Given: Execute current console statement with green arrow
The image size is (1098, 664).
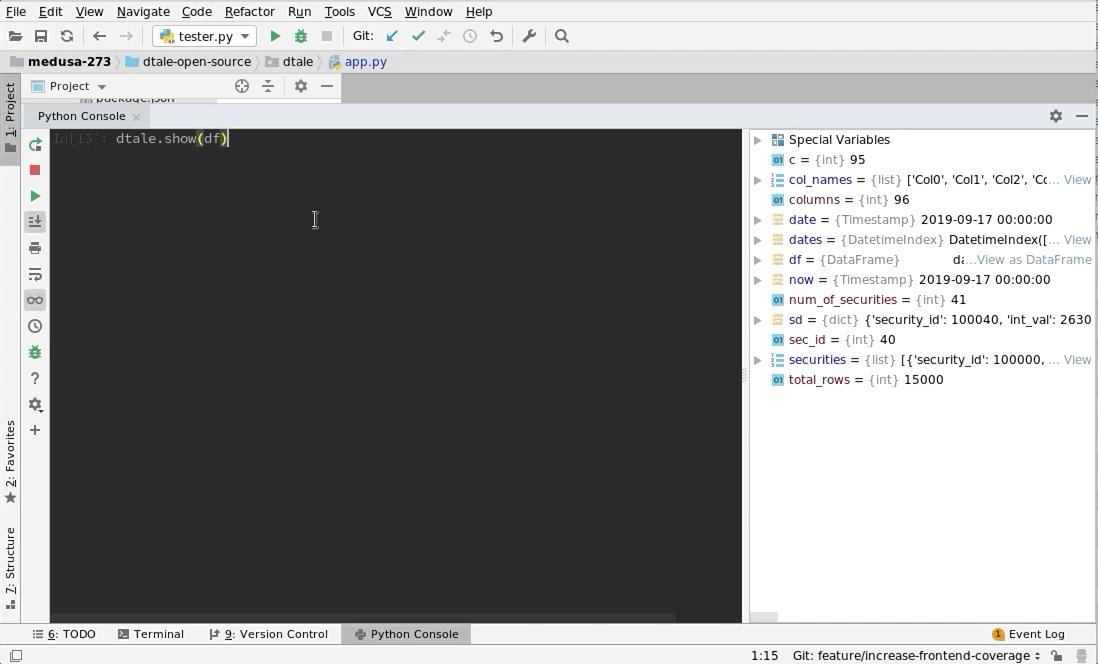Looking at the screenshot, I should 35,195.
